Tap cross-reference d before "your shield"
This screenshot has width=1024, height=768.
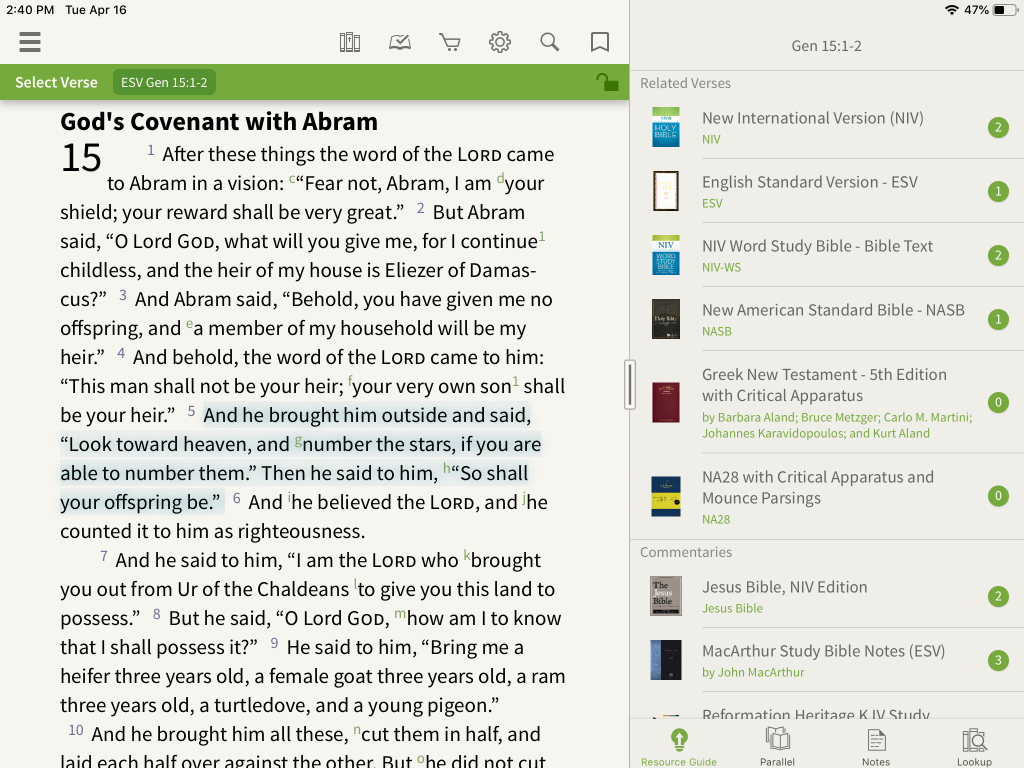(500, 178)
